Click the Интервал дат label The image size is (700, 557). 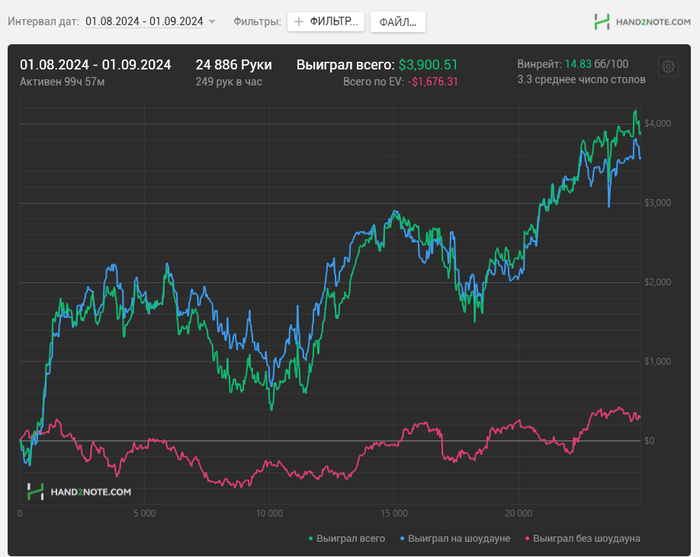tap(43, 21)
